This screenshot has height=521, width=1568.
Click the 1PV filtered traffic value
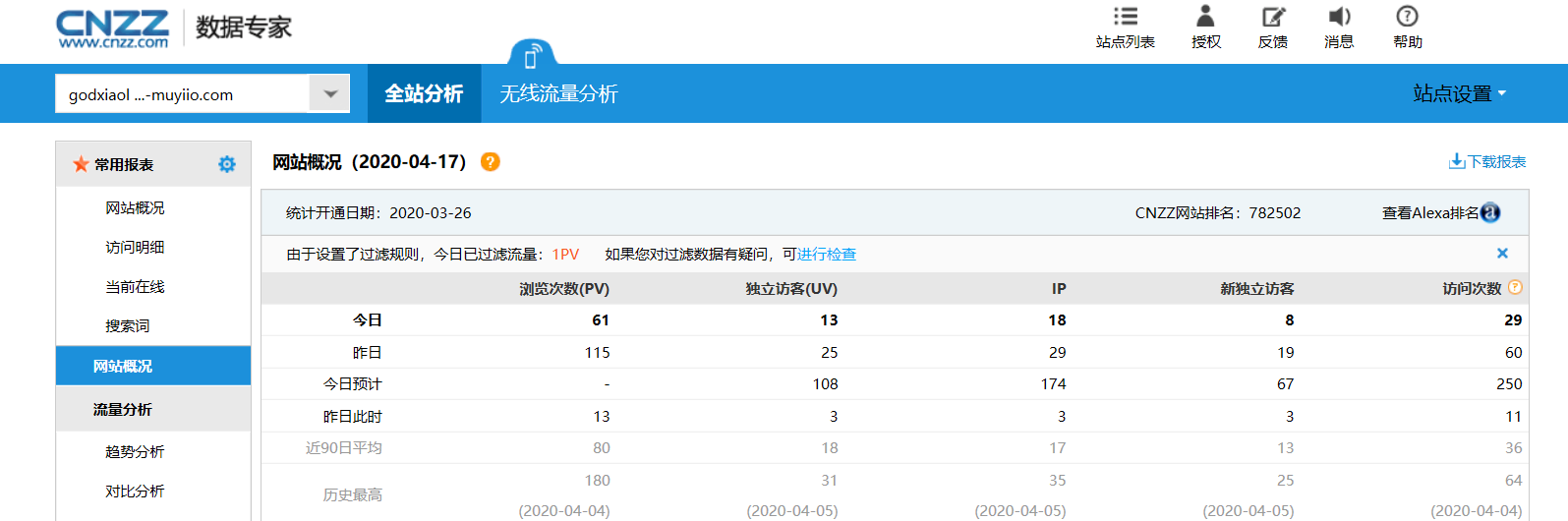click(565, 254)
